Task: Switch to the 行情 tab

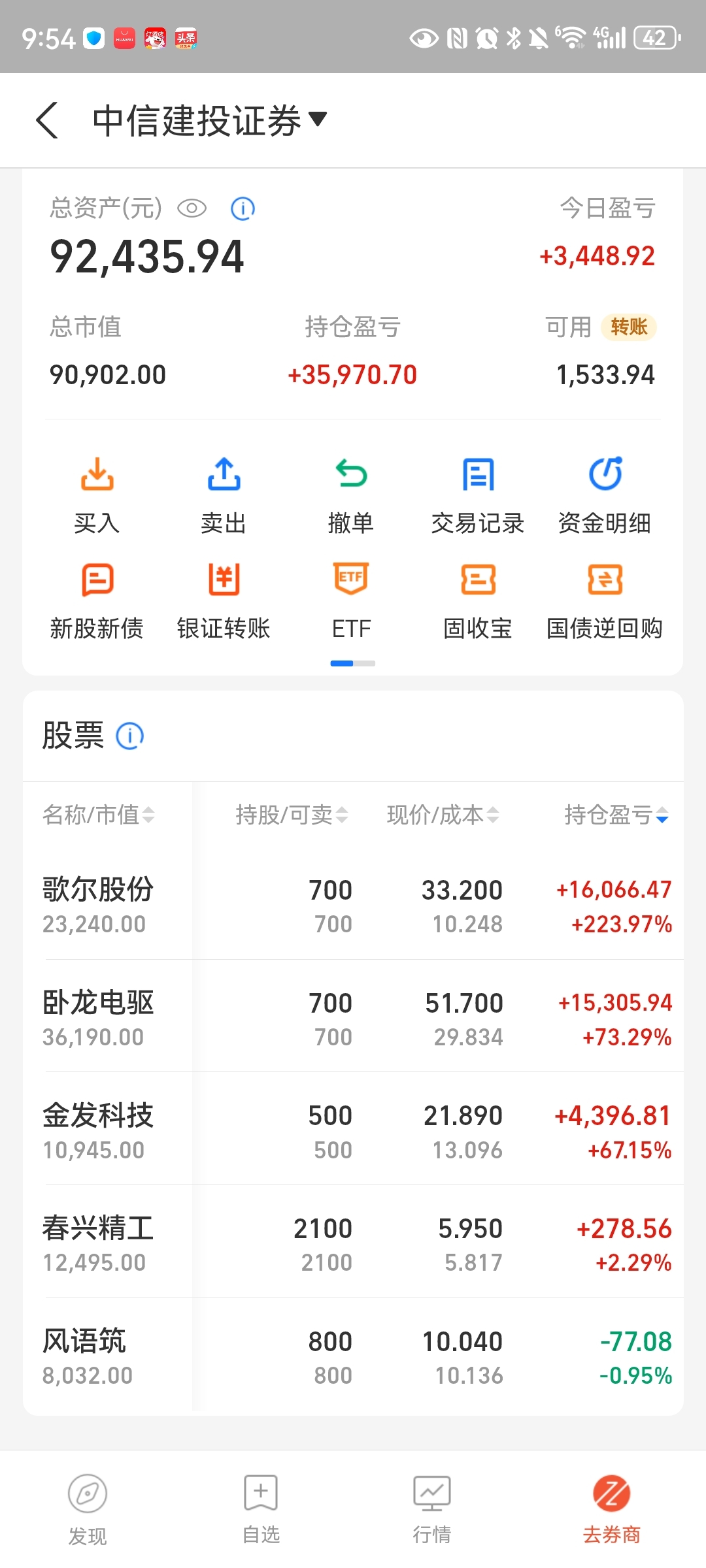Action: (431, 1509)
